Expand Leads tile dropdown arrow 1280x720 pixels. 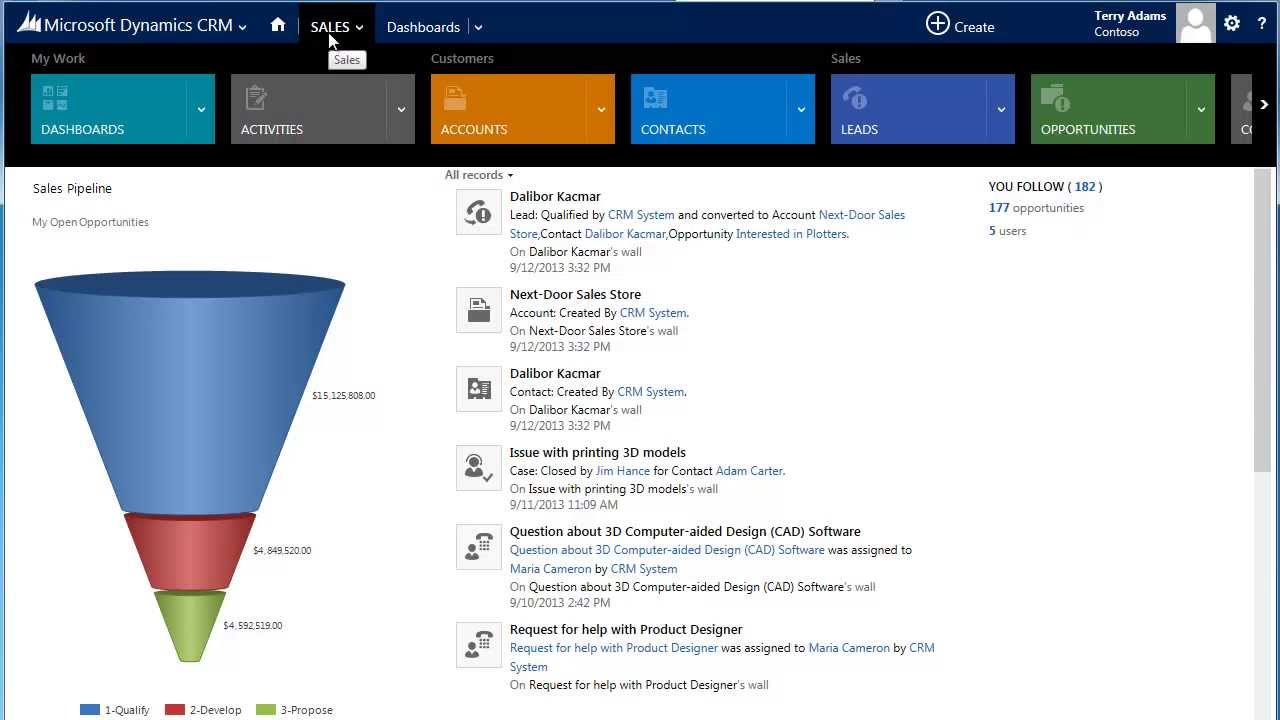1001,109
